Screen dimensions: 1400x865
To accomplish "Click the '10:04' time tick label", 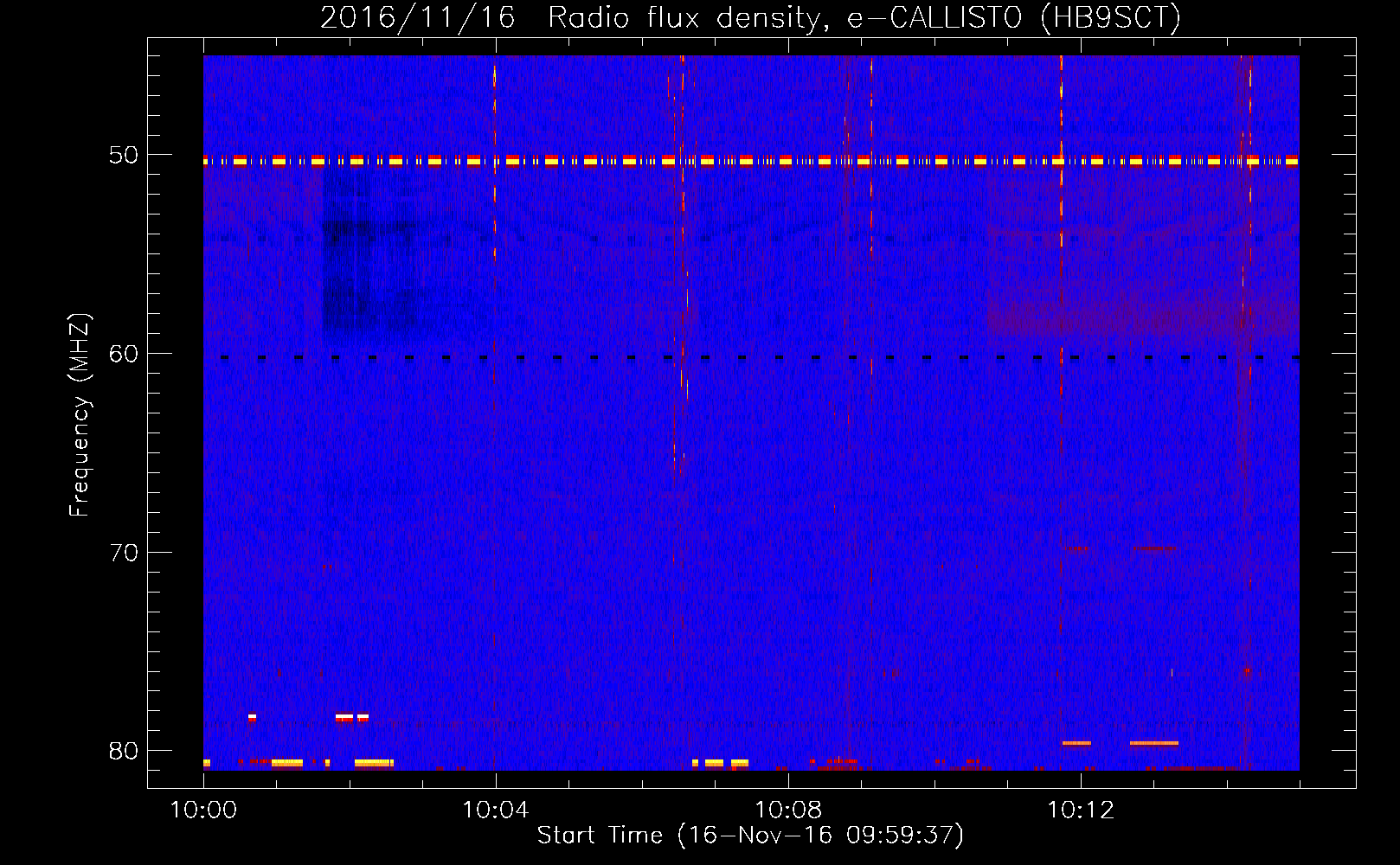I will [x=496, y=811].
